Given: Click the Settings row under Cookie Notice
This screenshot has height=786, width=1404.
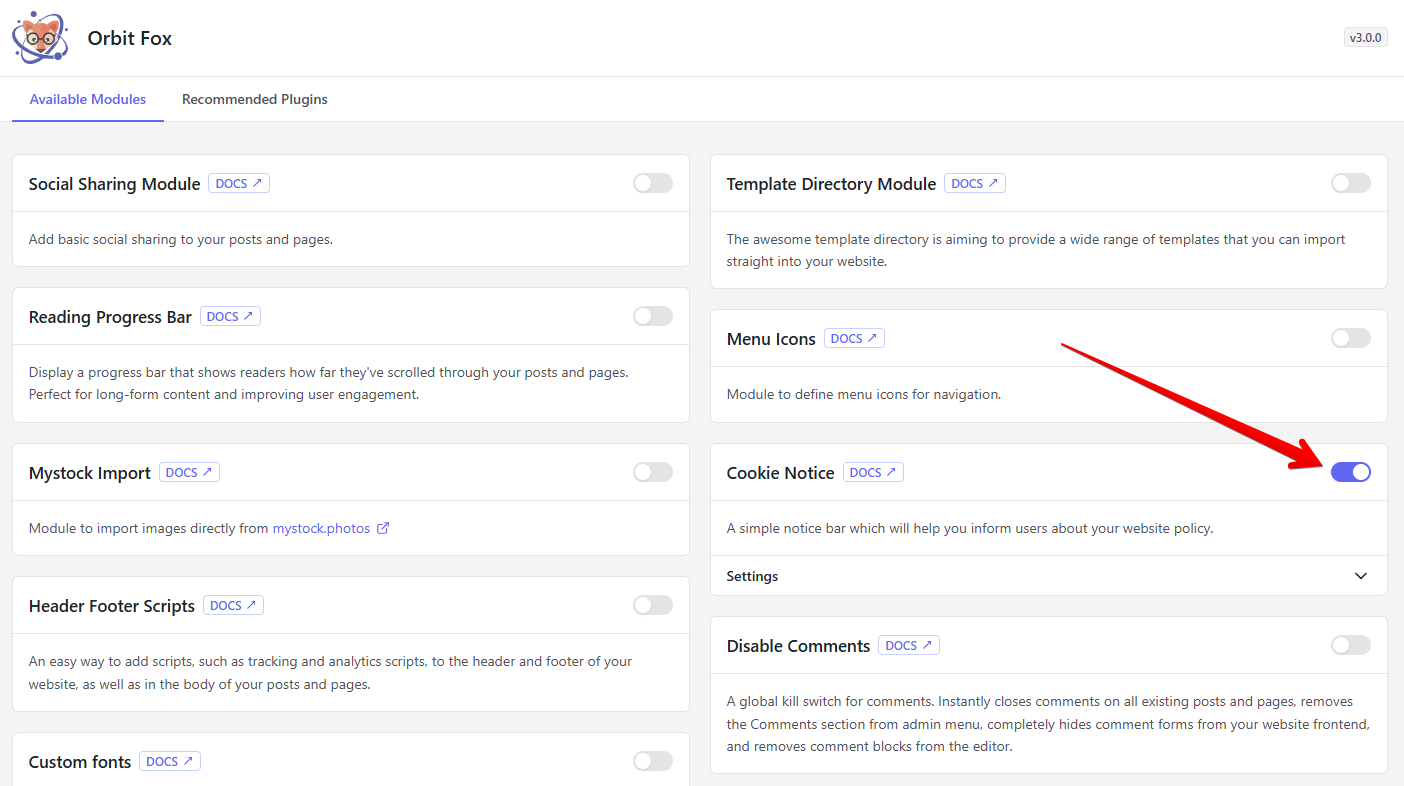Looking at the screenshot, I should click(x=752, y=576).
